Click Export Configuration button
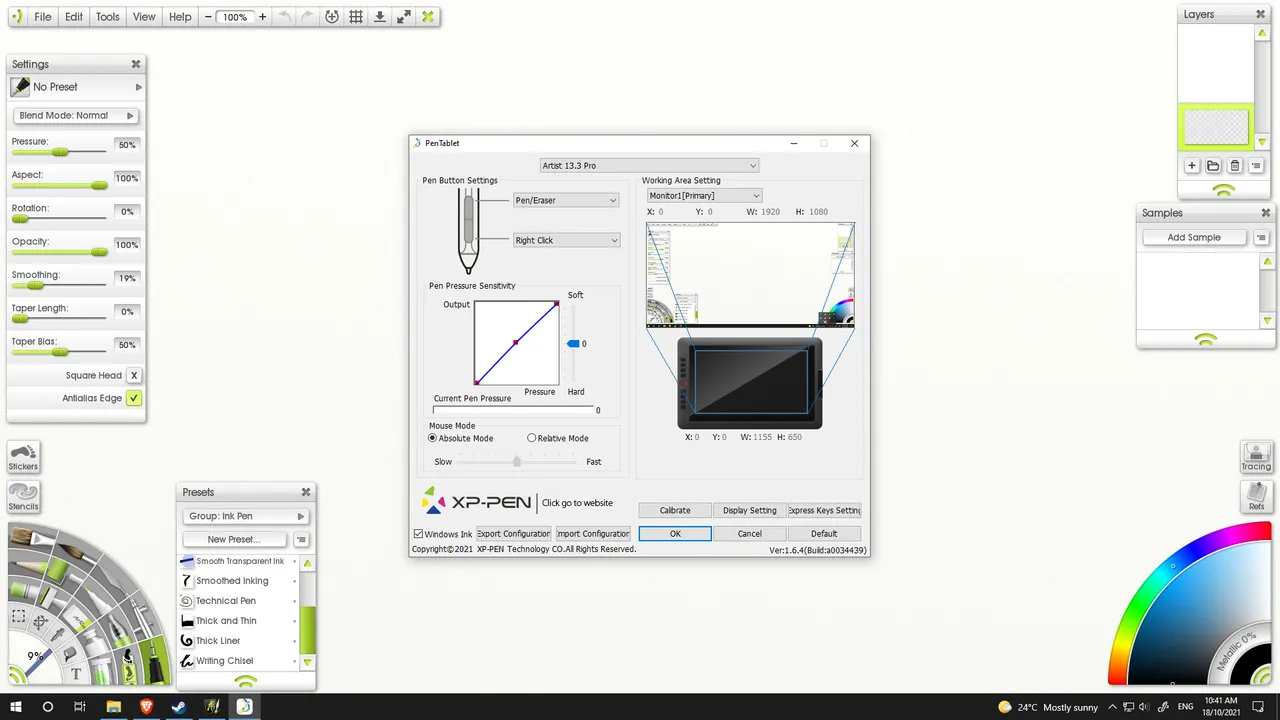This screenshot has width=1280, height=720. (x=513, y=534)
